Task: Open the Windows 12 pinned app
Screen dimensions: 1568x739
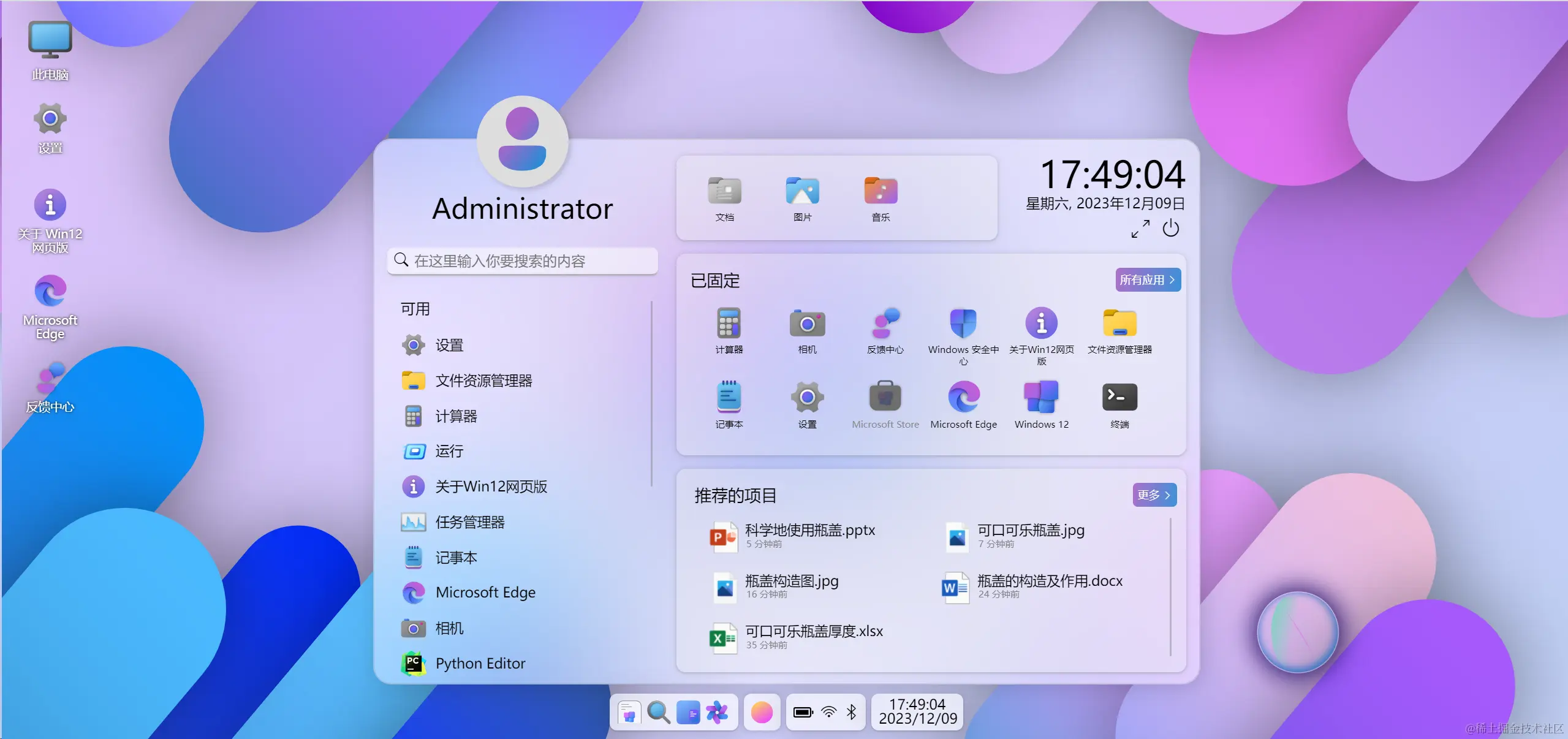Action: coord(1041,398)
